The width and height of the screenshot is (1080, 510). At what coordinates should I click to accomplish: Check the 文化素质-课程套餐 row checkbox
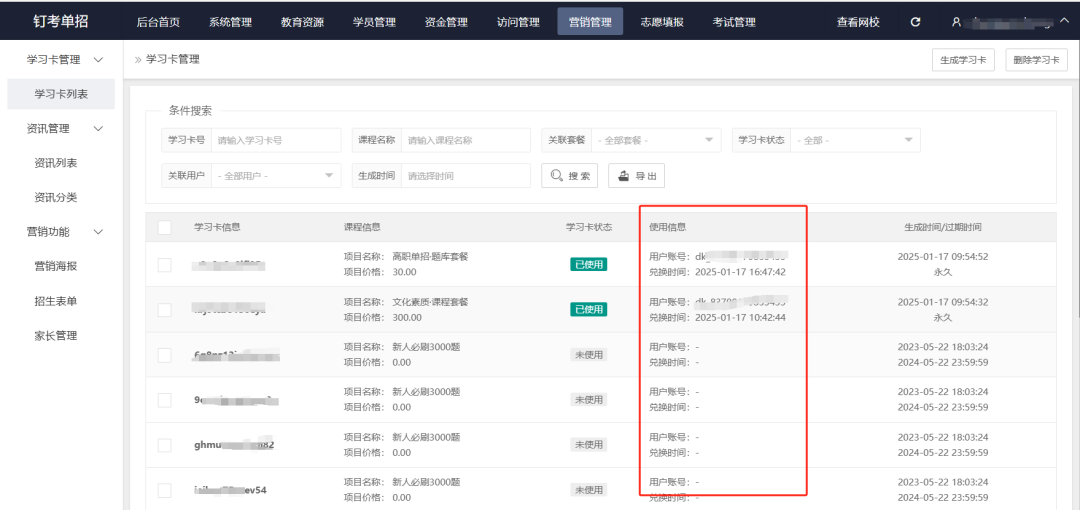(x=165, y=309)
